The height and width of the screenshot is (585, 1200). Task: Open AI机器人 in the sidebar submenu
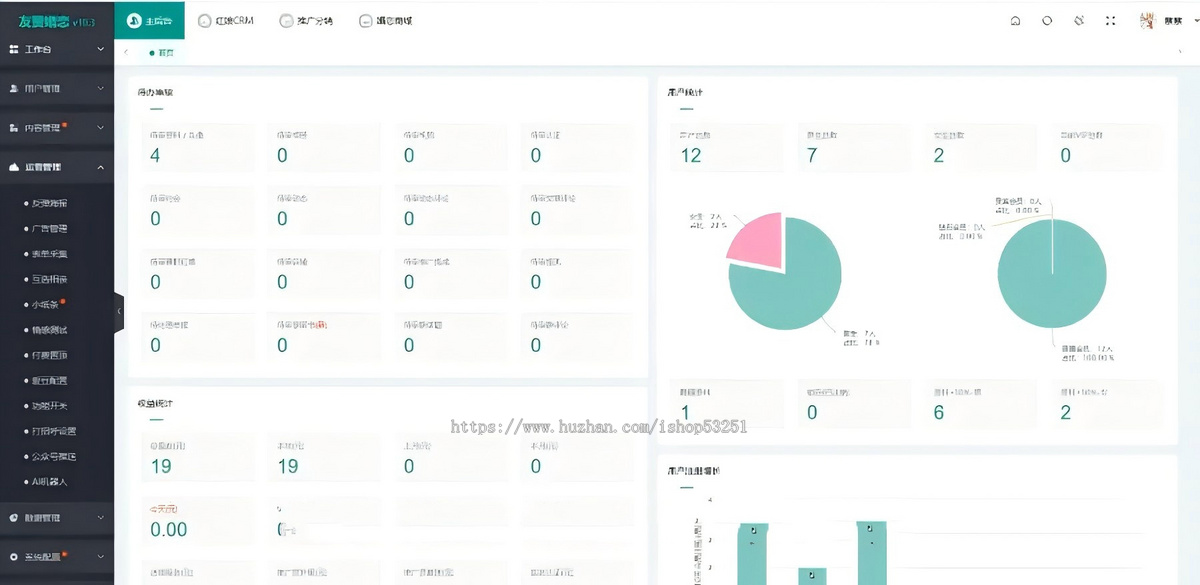coord(50,482)
